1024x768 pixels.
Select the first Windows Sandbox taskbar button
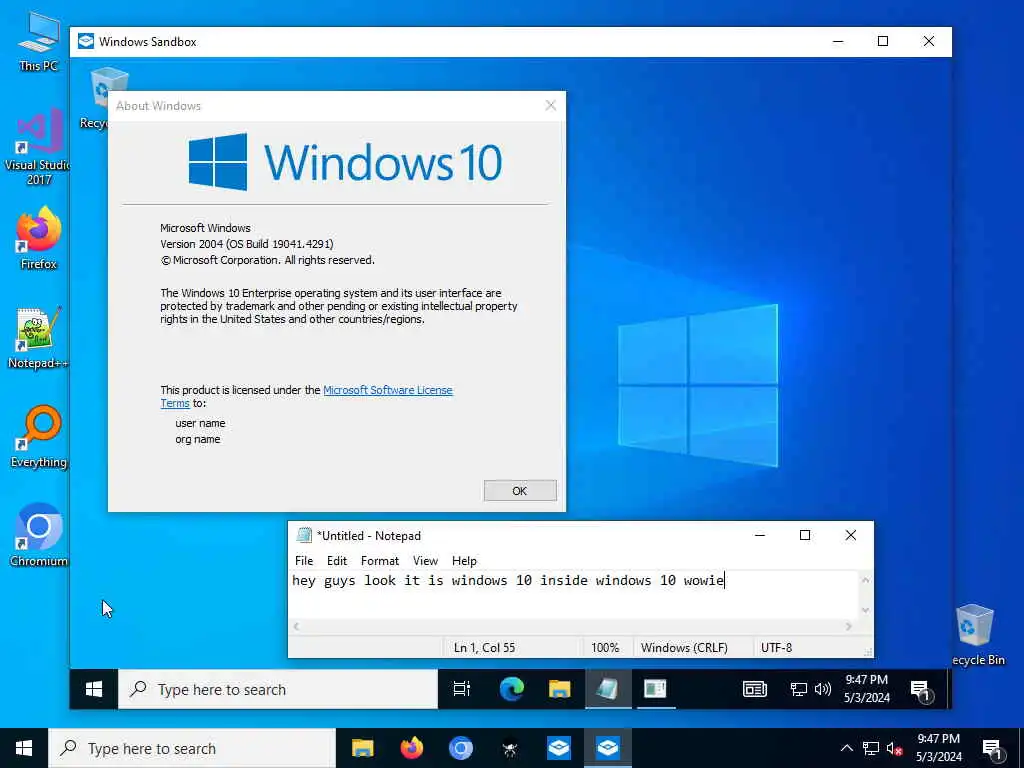click(x=559, y=748)
